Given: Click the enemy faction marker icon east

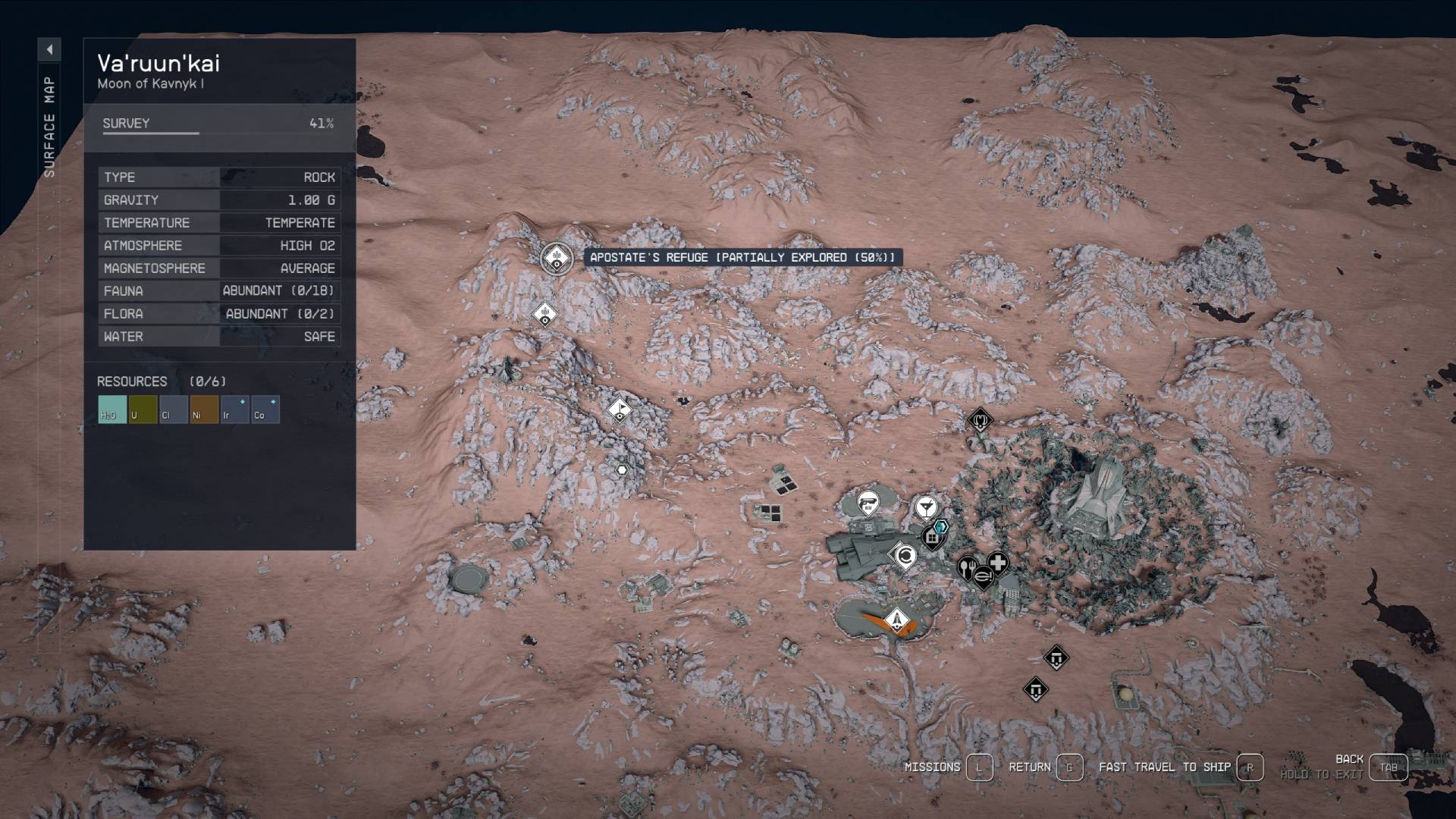Looking at the screenshot, I should 980,420.
